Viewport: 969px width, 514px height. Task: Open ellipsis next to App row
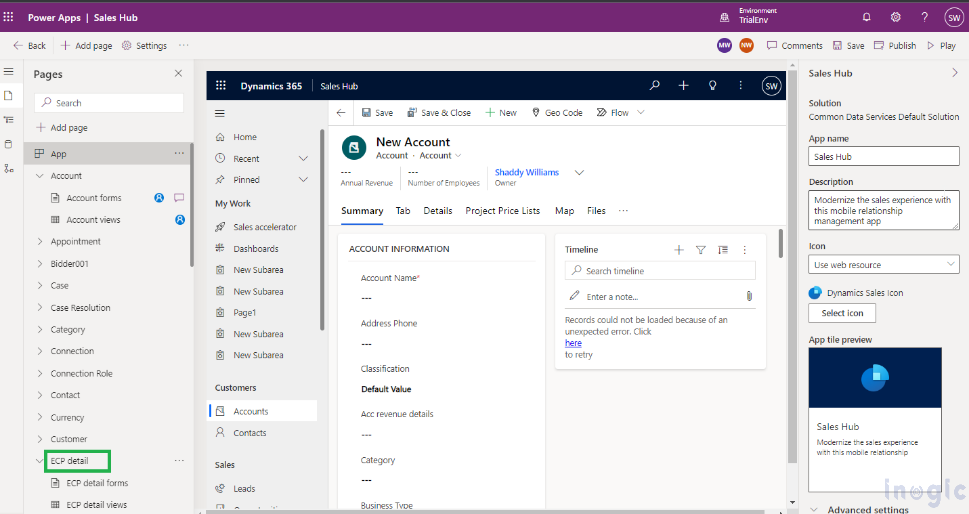point(179,153)
